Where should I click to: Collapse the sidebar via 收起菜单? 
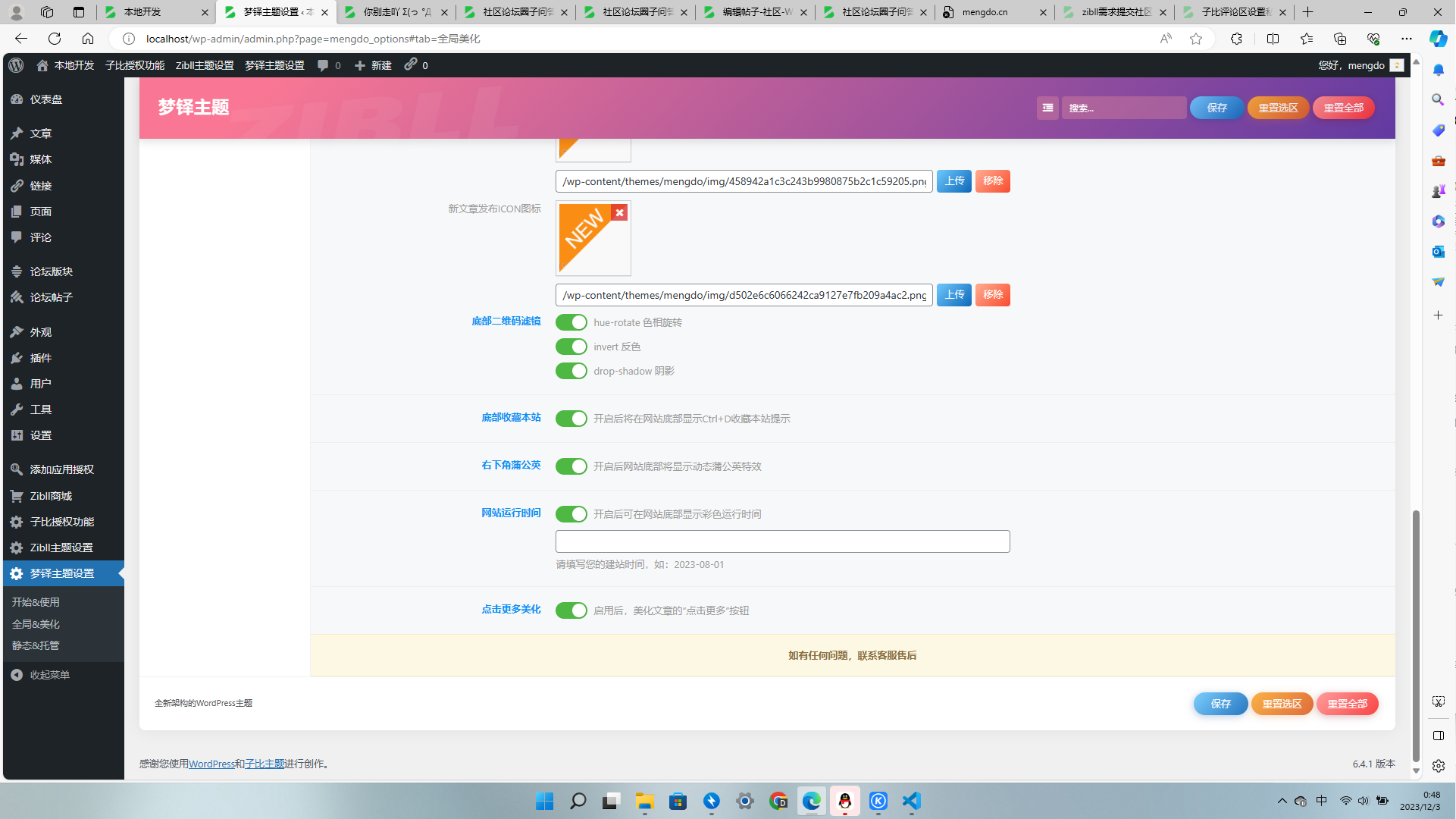[x=49, y=675]
